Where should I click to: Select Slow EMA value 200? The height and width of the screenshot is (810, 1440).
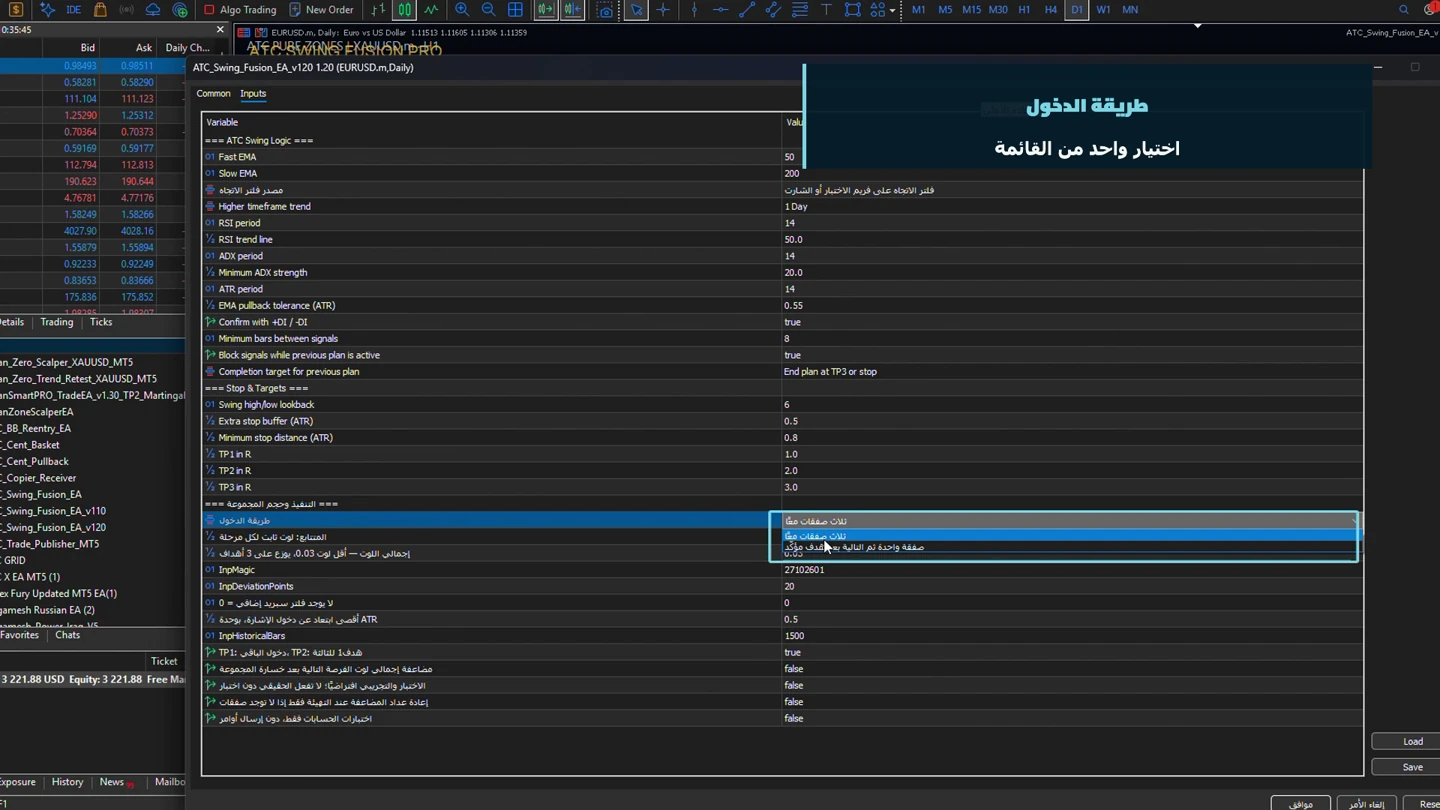(1072, 173)
